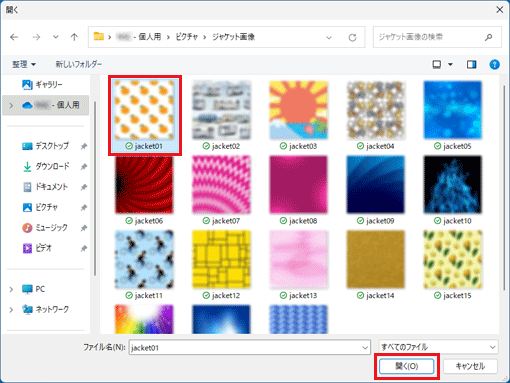The height and width of the screenshot is (383, 510).
Task: Expand the 個人用 OneDrive node
Action: click(x=11, y=106)
